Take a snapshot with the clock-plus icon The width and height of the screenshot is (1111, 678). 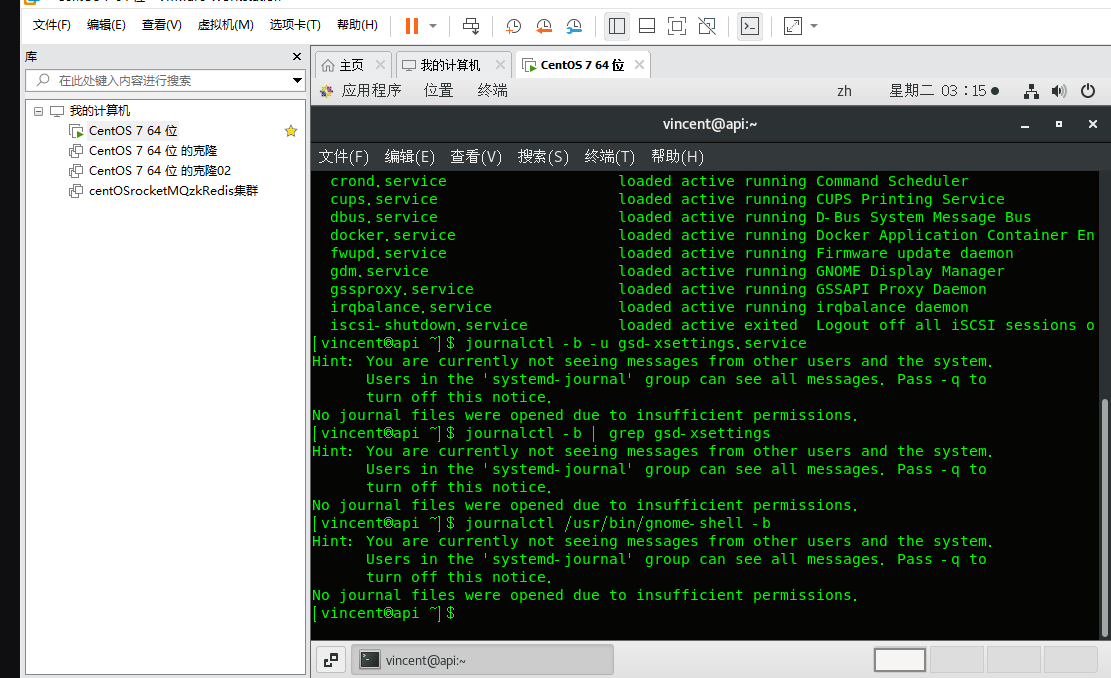coord(513,26)
